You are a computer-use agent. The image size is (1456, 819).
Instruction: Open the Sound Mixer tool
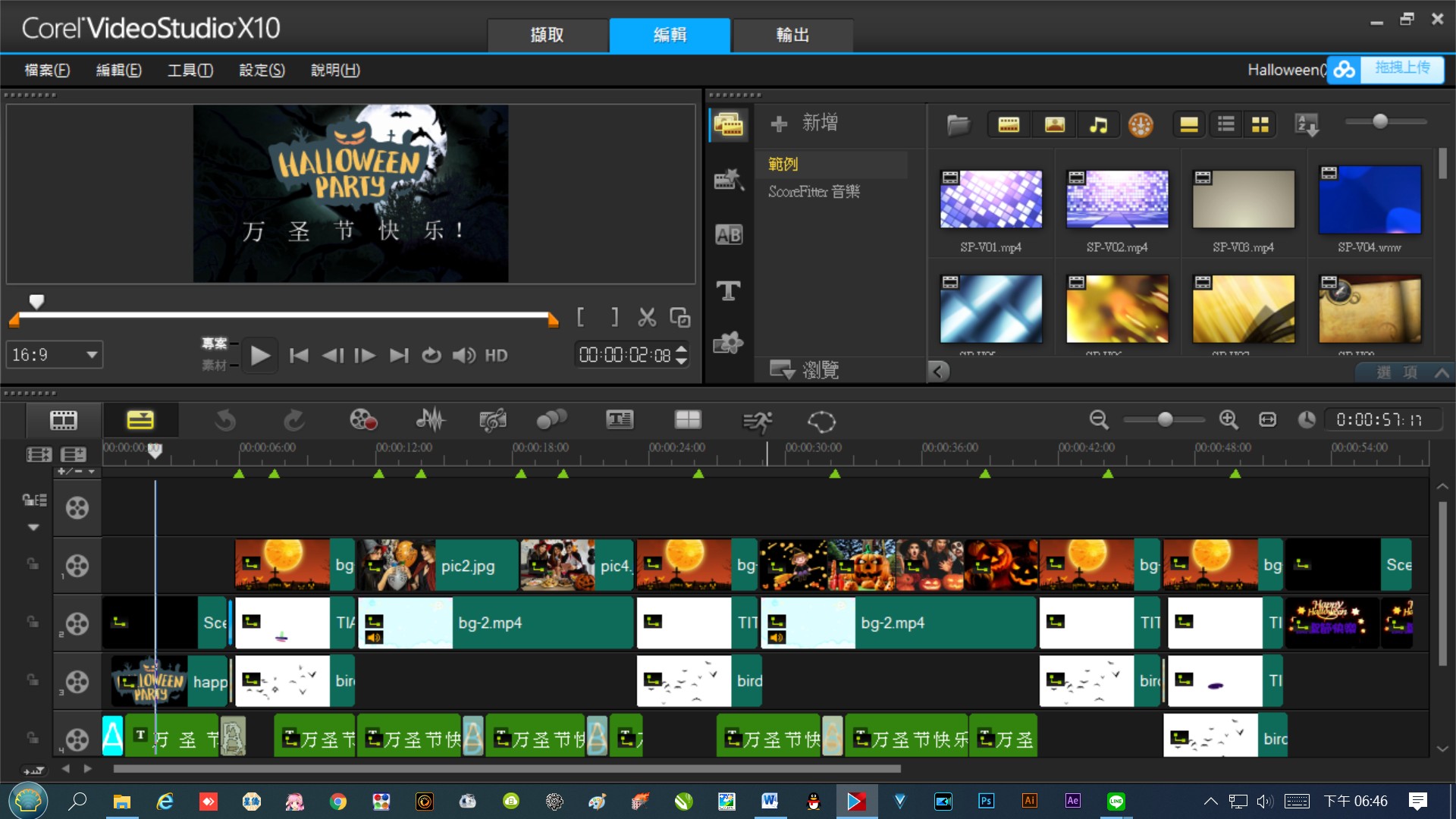tap(431, 420)
